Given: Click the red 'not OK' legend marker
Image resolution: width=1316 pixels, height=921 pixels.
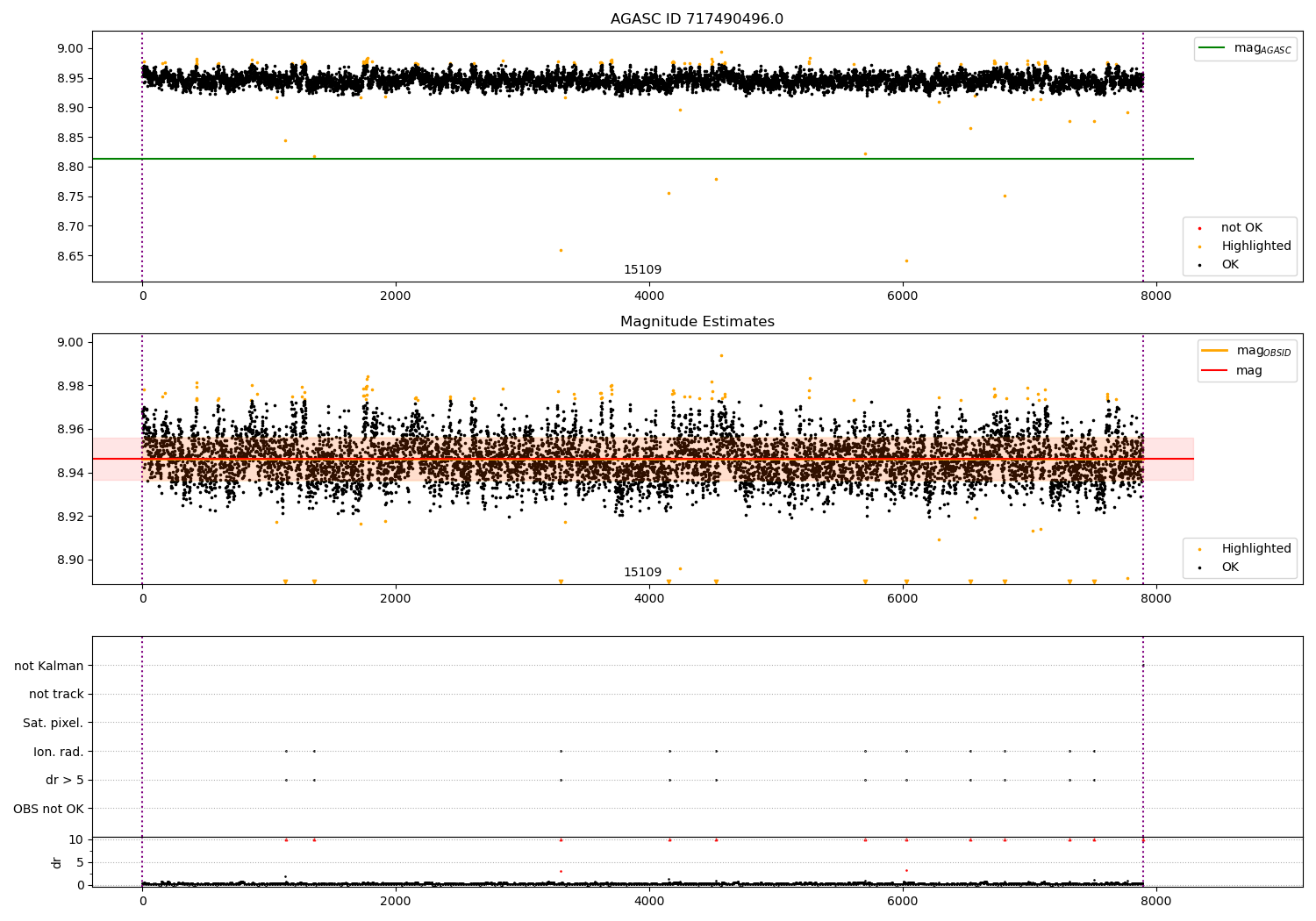Looking at the screenshot, I should pyautogui.click(x=1200, y=228).
